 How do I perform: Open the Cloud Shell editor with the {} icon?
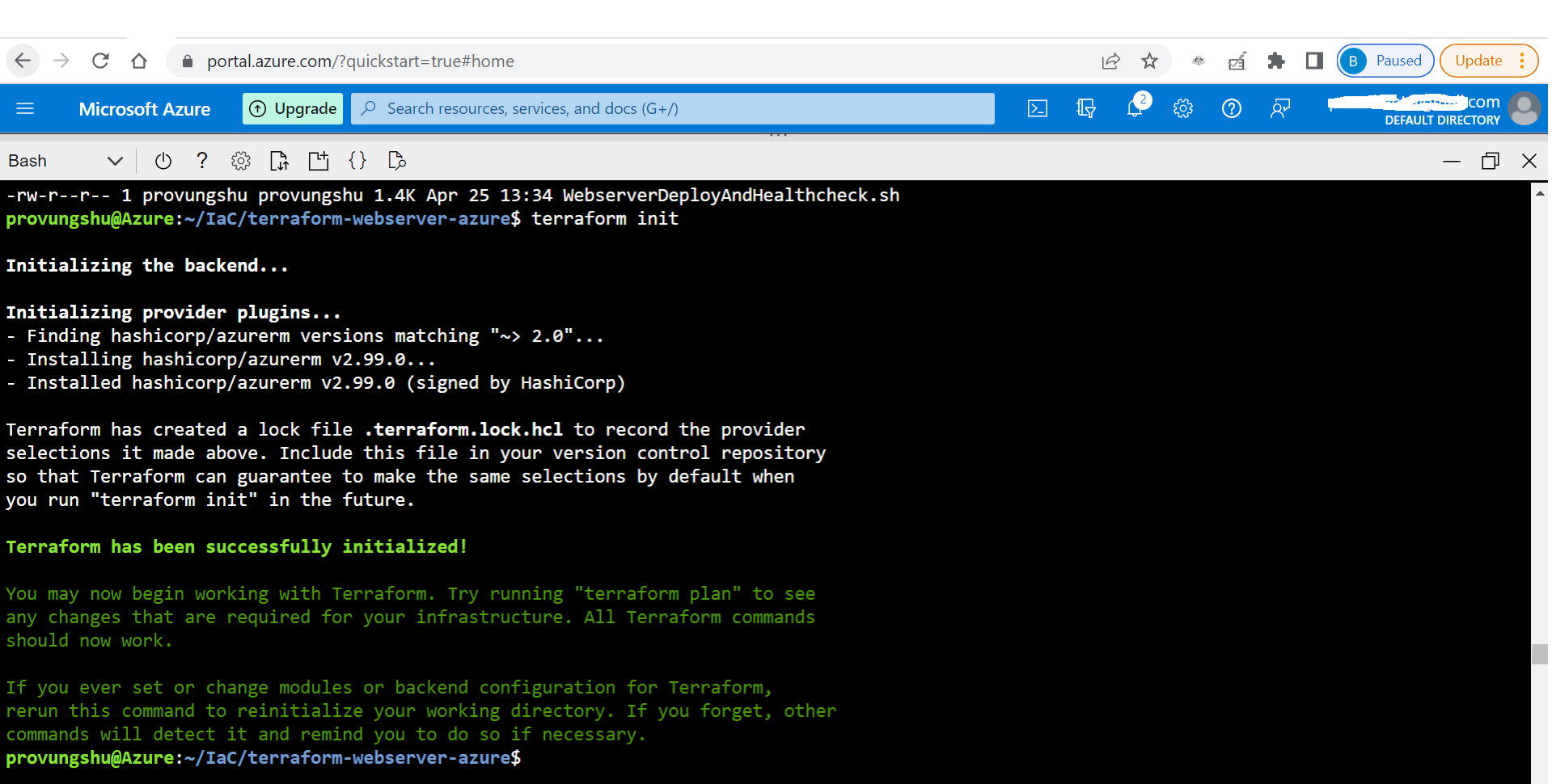click(x=357, y=160)
